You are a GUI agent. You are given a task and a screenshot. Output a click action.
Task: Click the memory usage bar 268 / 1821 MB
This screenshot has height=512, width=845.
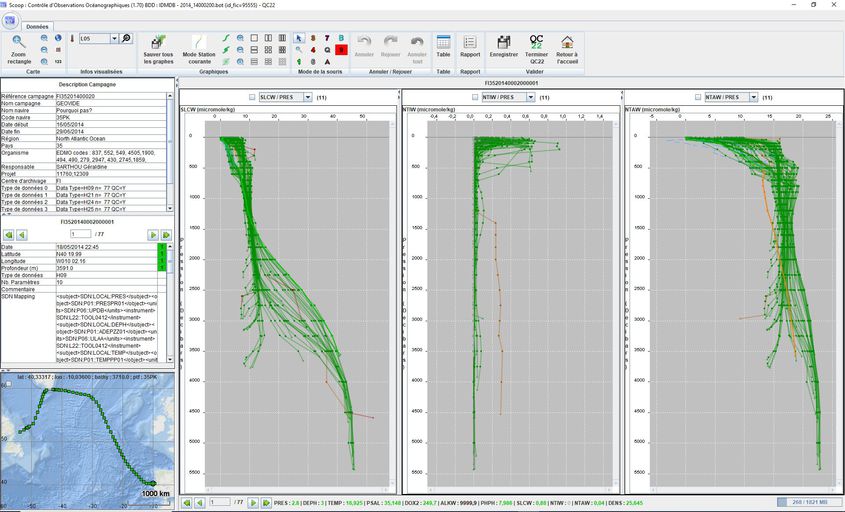pos(809,502)
